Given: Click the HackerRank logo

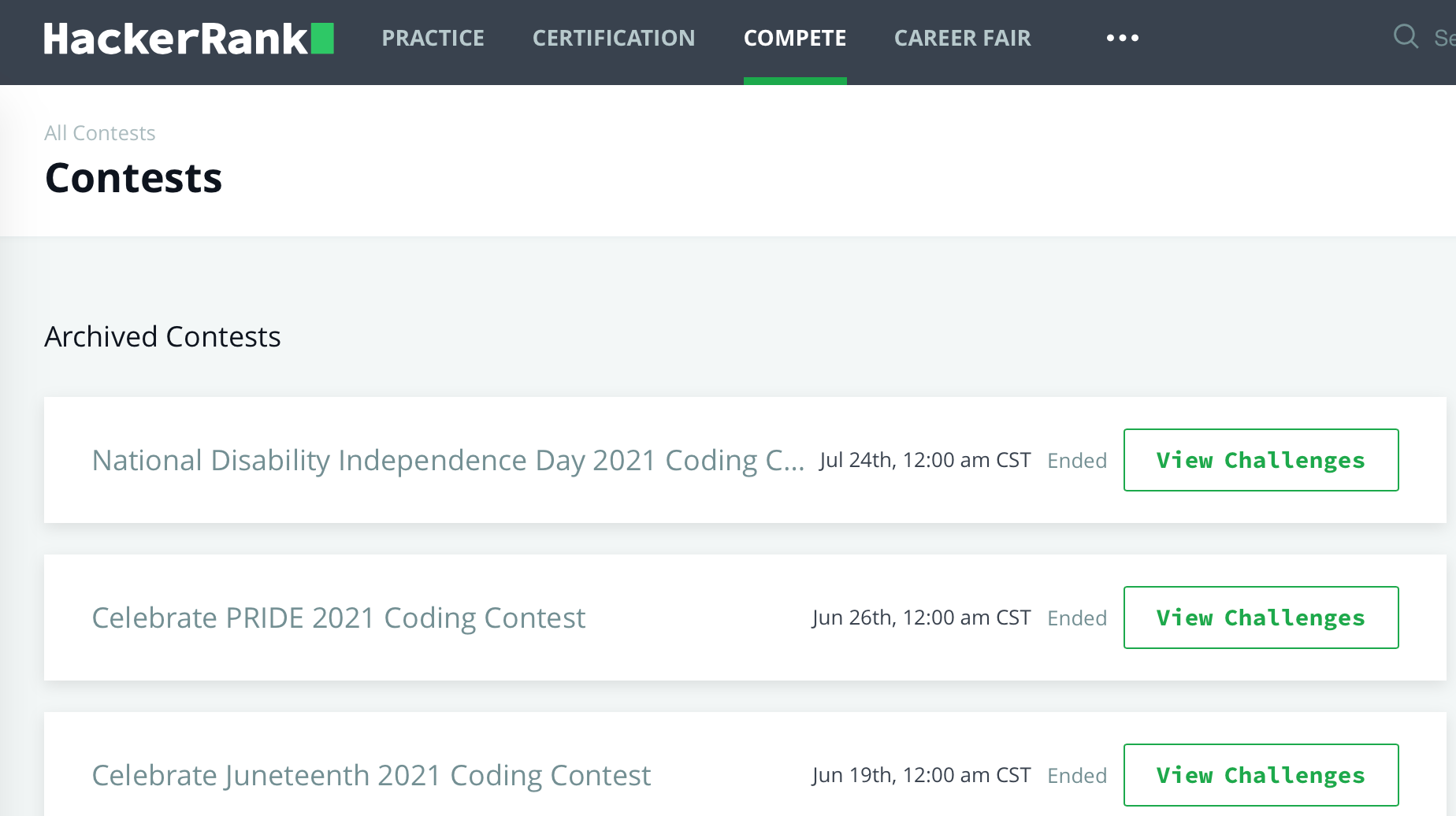Looking at the screenshot, I should [x=188, y=39].
